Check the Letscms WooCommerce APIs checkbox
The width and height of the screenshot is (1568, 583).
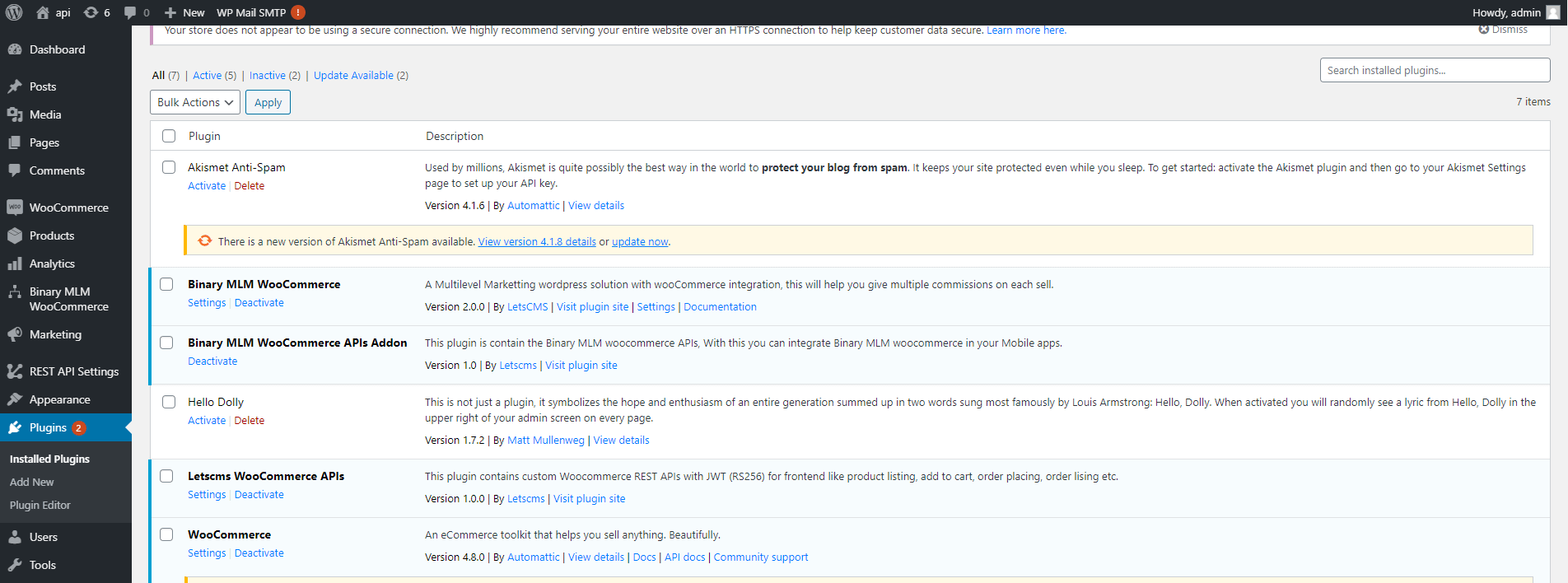(166, 476)
